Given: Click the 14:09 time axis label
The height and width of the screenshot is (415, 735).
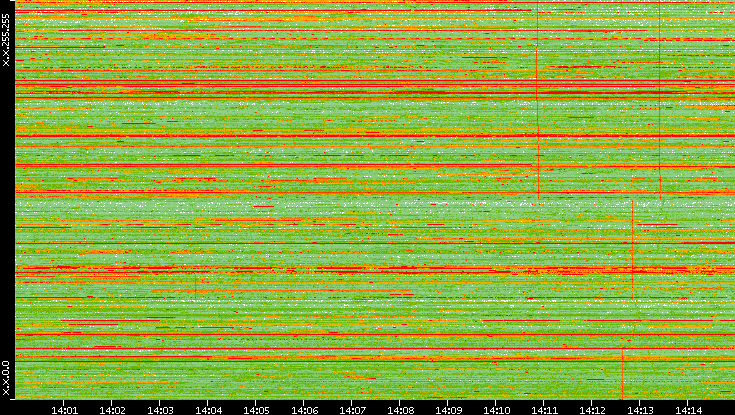Looking at the screenshot, I should coord(449,410).
